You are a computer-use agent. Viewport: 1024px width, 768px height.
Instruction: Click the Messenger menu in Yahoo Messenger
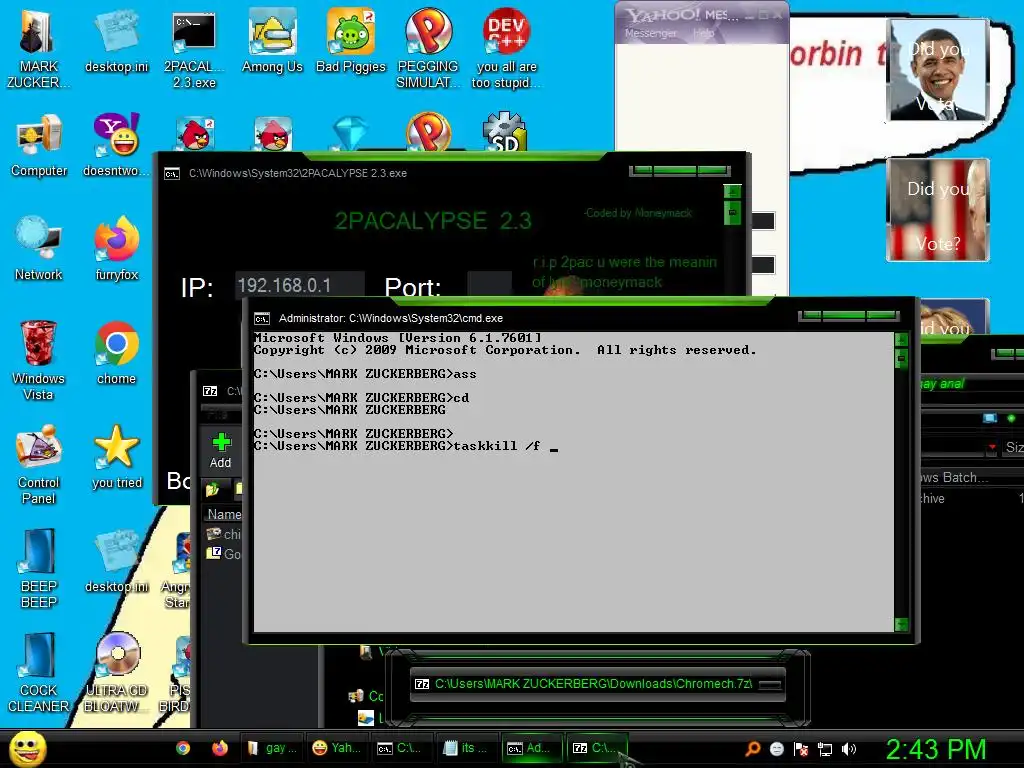point(650,33)
